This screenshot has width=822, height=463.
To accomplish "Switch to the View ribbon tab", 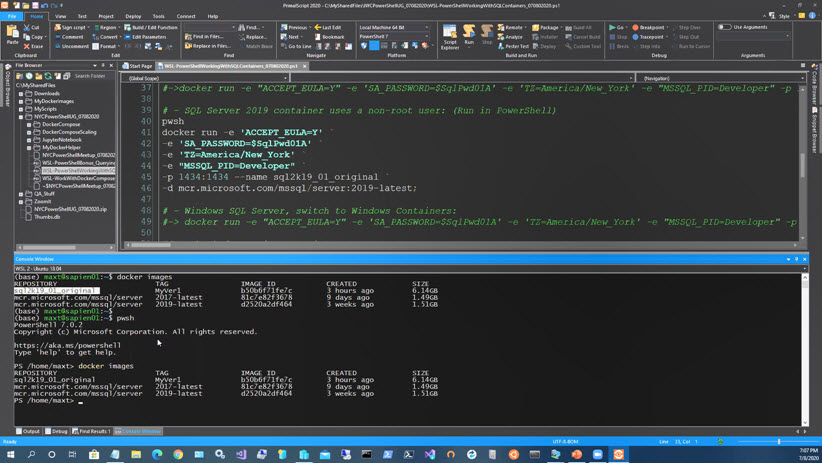I will click(60, 16).
